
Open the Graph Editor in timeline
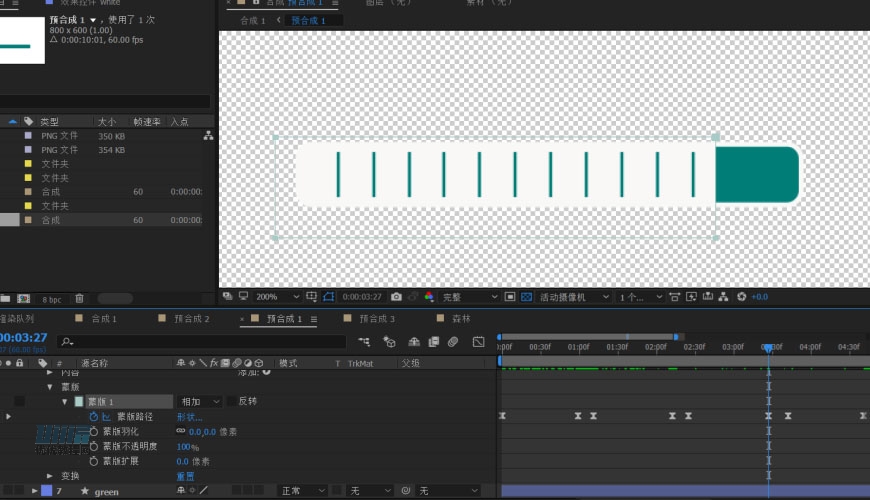coord(478,342)
